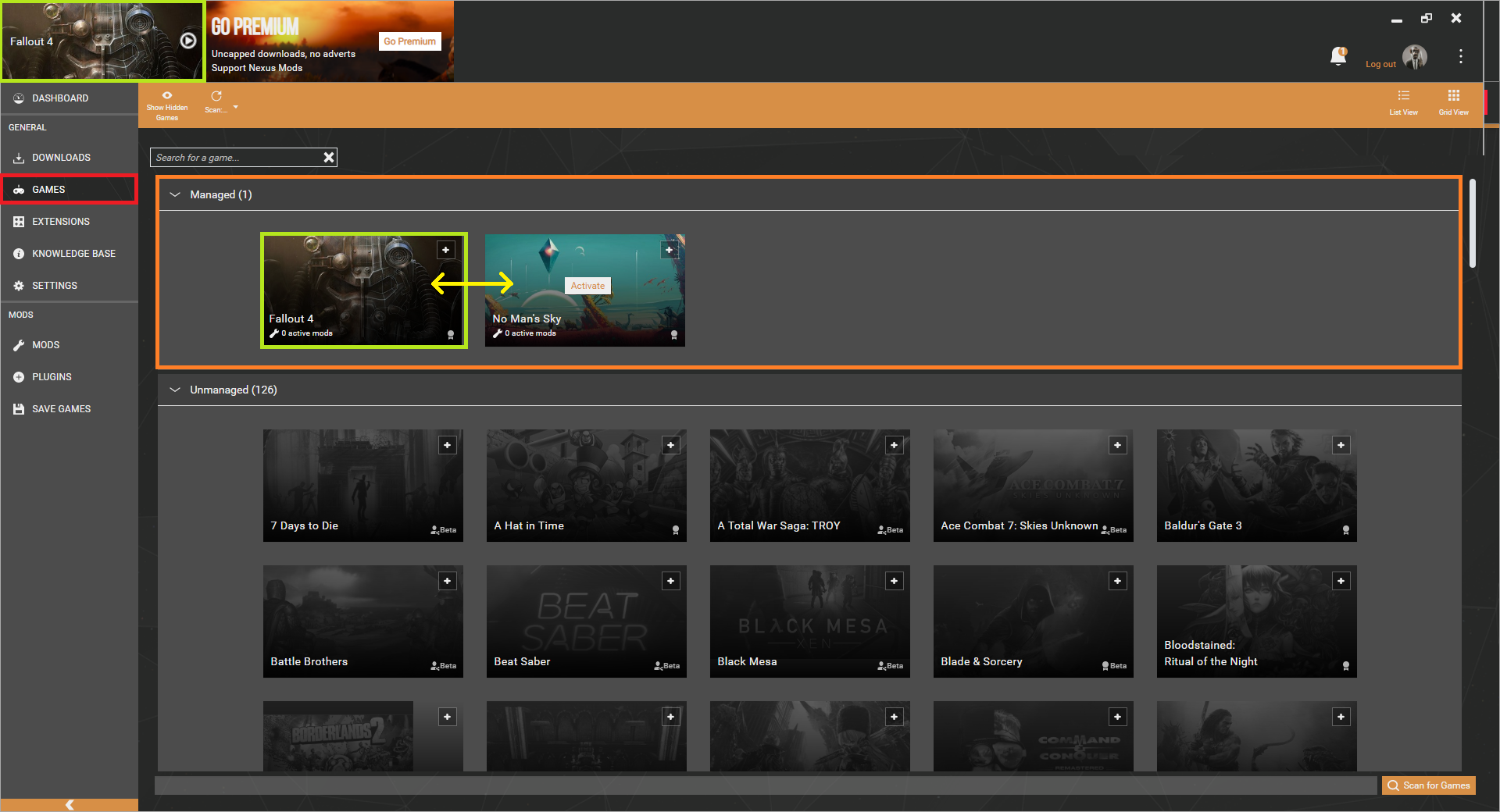Open the user profile avatar
This screenshot has width=1500, height=812.
(1415, 56)
